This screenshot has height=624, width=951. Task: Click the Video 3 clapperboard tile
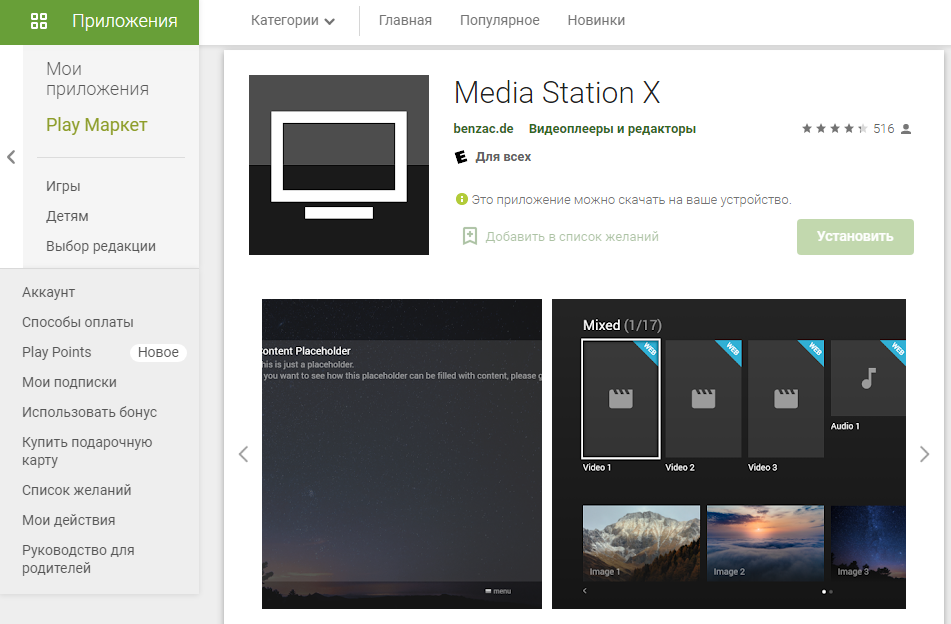pyautogui.click(x=786, y=398)
